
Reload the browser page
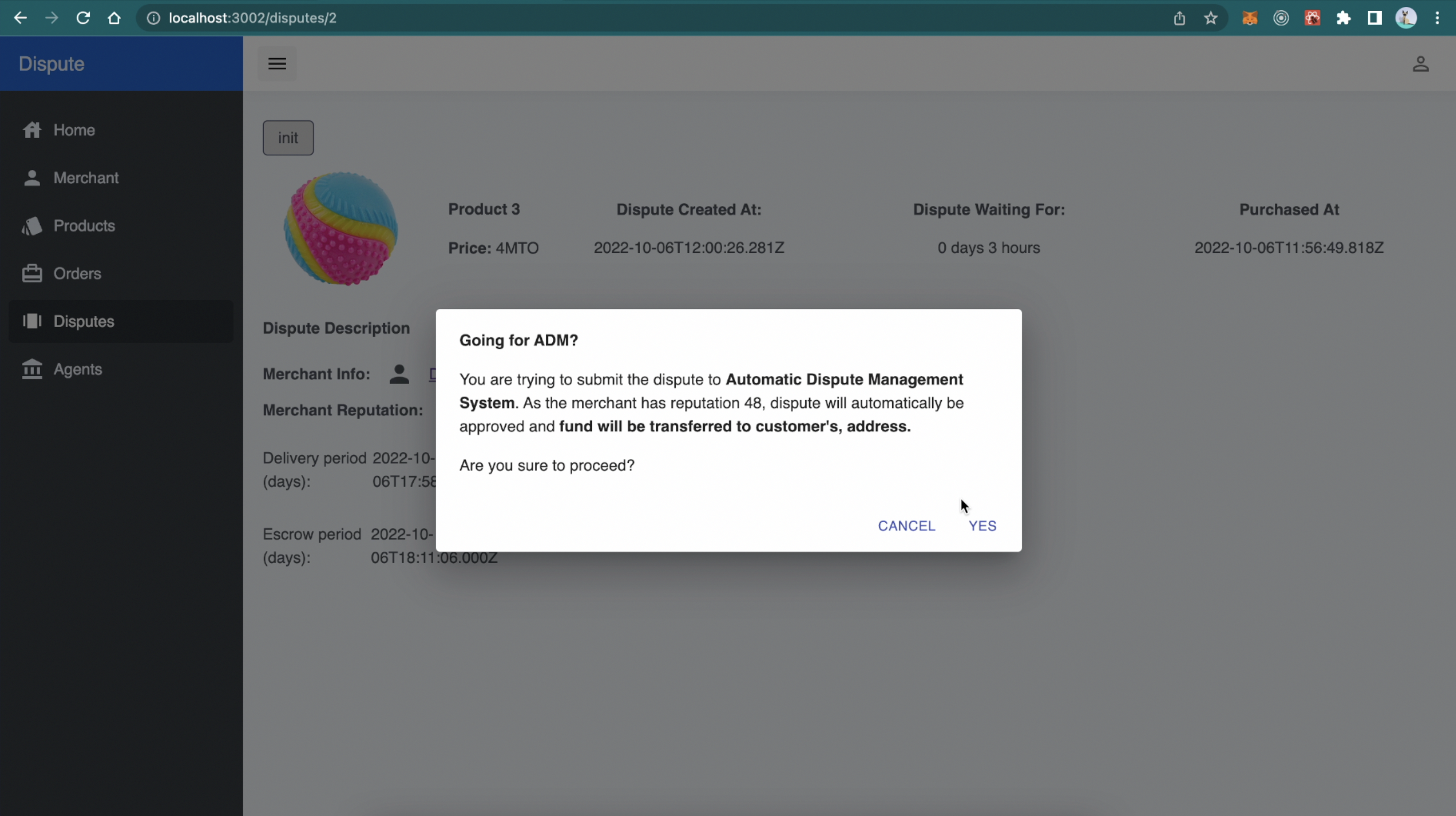pyautogui.click(x=83, y=18)
